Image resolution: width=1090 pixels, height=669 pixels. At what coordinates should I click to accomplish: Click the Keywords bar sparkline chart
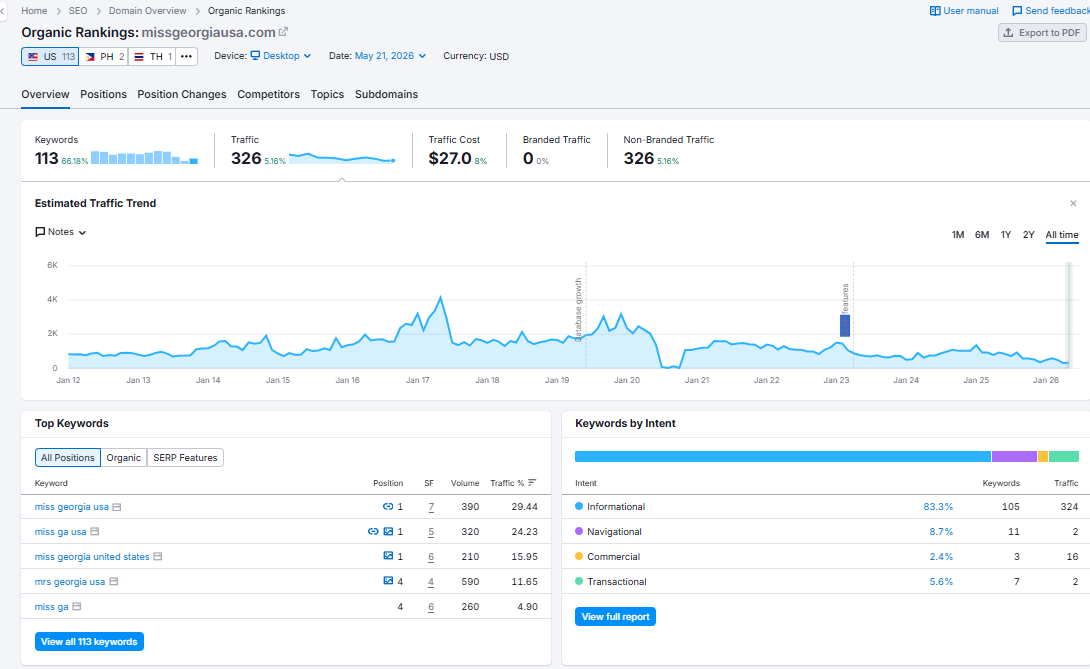click(145, 158)
